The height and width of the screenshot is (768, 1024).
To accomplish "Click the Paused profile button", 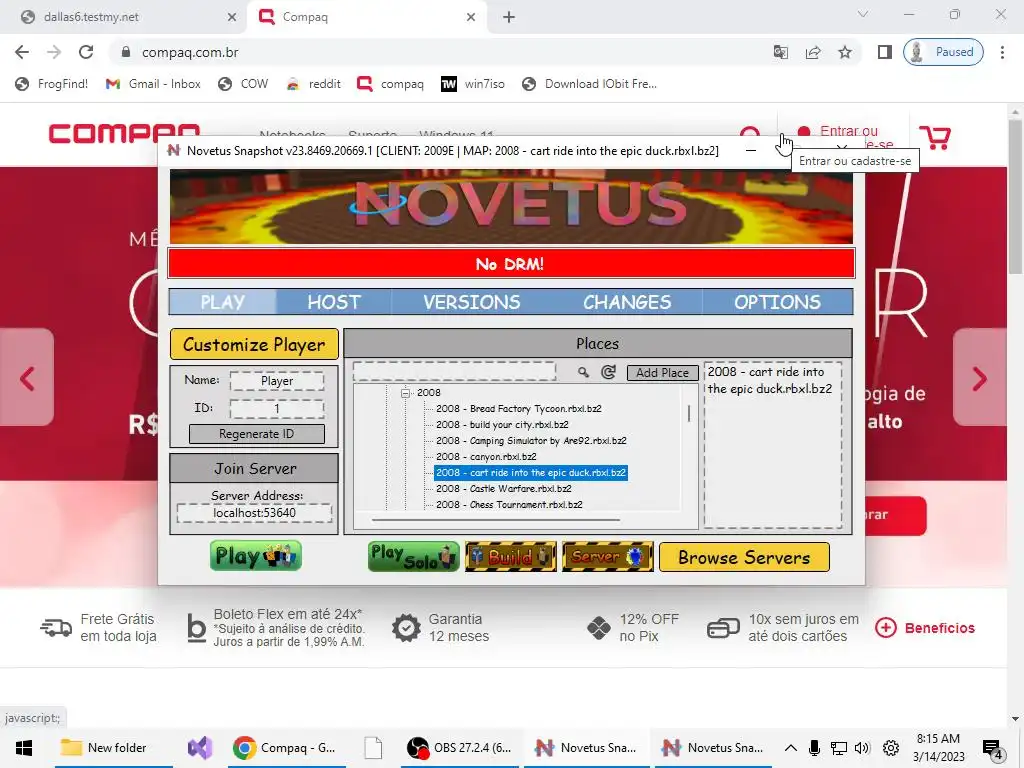I will pos(943,52).
